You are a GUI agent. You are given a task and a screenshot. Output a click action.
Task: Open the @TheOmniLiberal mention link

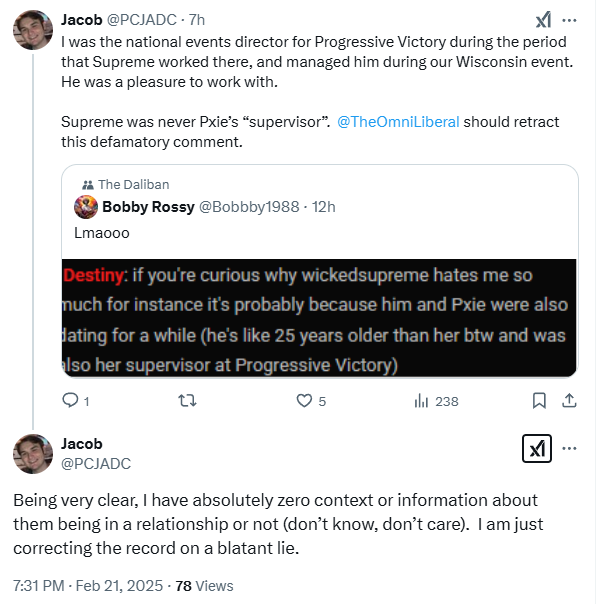point(398,122)
